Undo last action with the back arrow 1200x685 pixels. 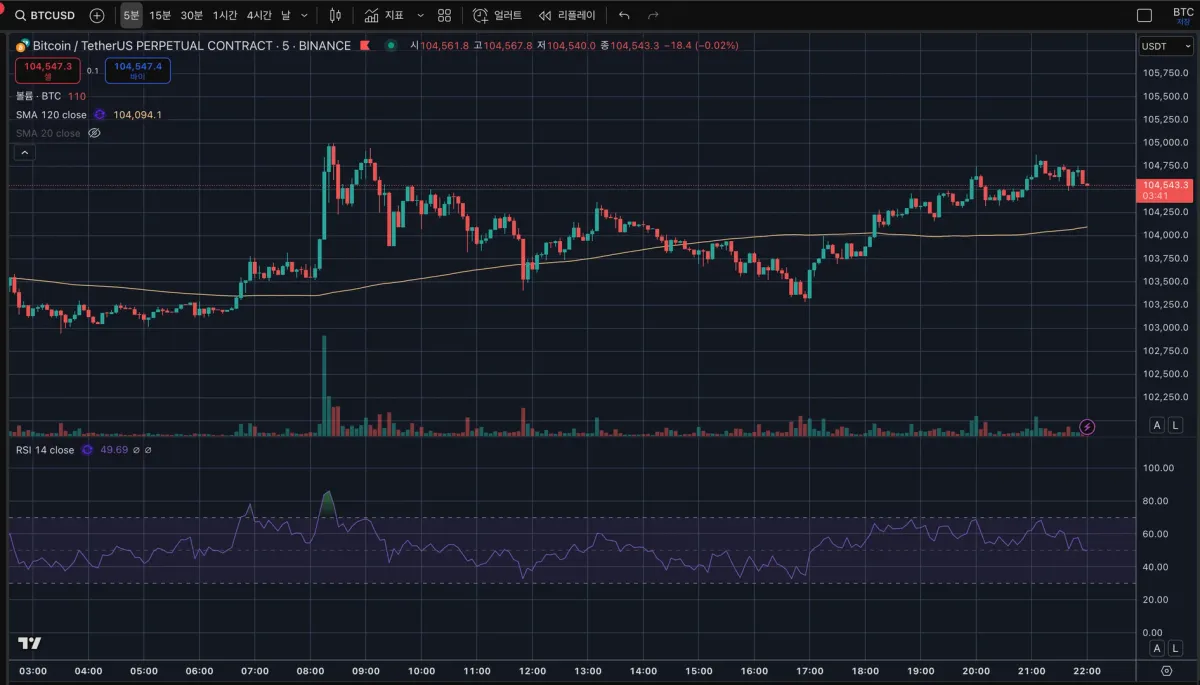[624, 15]
